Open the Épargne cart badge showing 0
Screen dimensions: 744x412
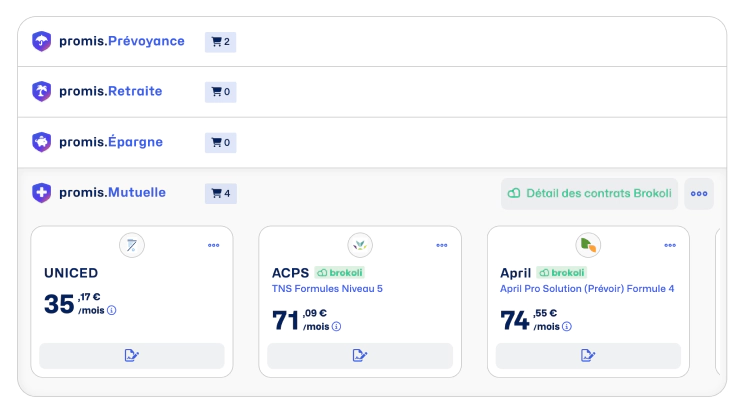[221, 142]
